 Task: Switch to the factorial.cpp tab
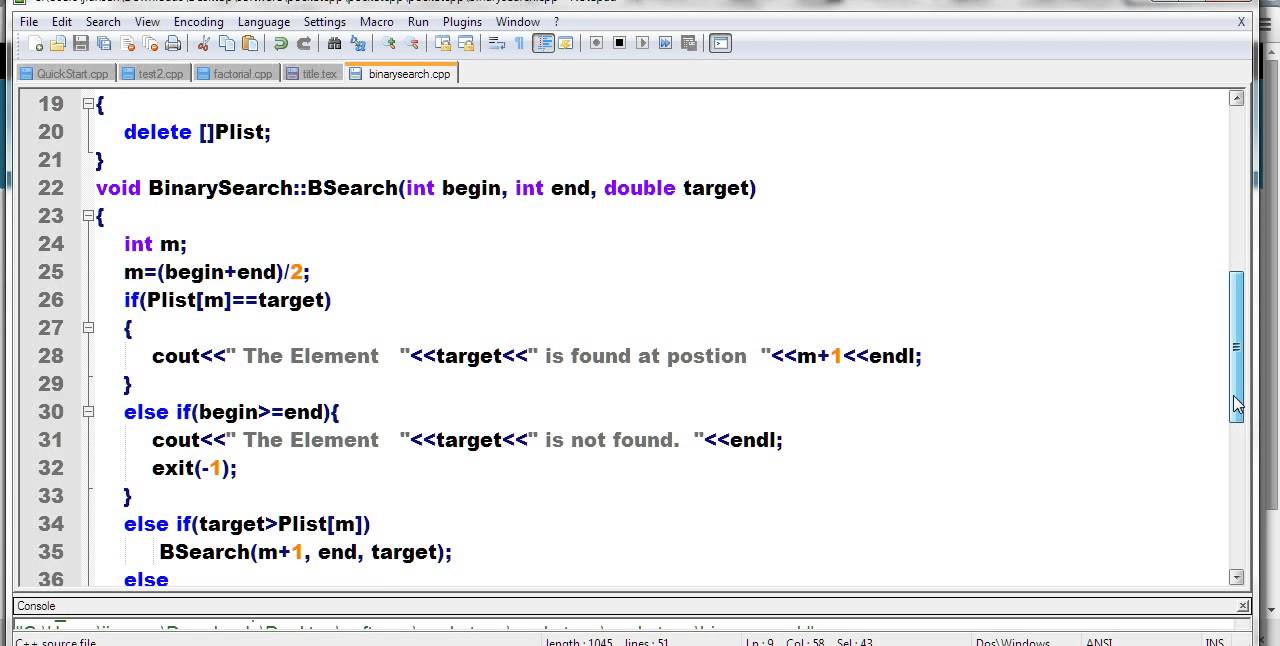click(235, 73)
